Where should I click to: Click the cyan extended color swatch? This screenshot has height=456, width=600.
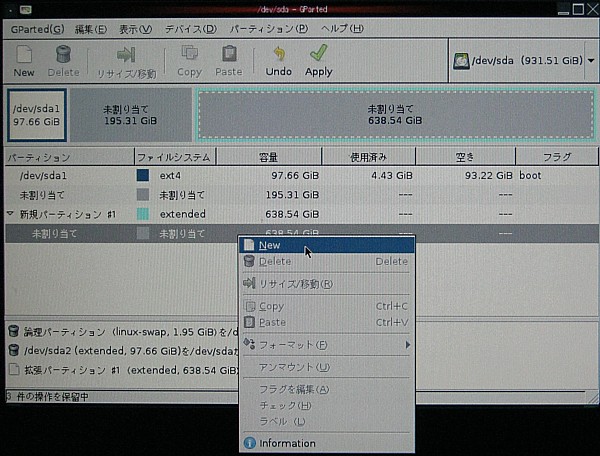pyautogui.click(x=143, y=214)
